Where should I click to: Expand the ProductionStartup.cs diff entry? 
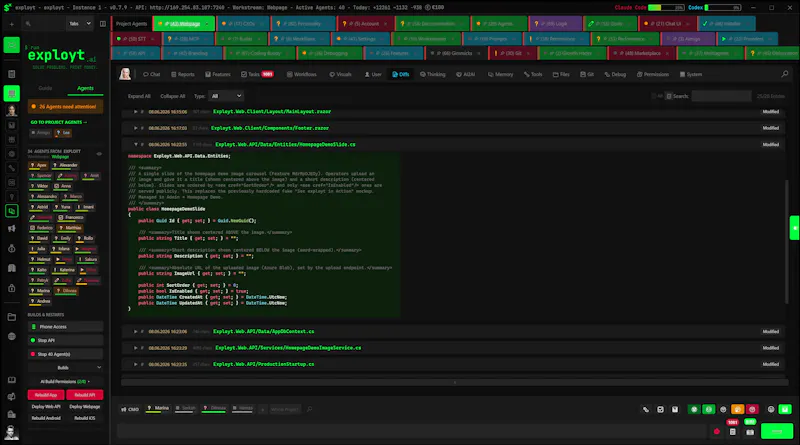click(135, 364)
